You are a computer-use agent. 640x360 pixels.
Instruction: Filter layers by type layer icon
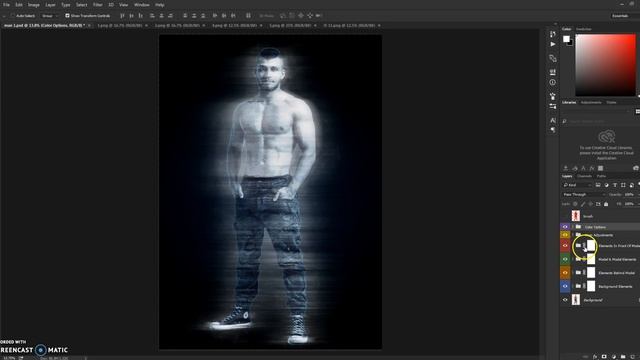pos(615,185)
